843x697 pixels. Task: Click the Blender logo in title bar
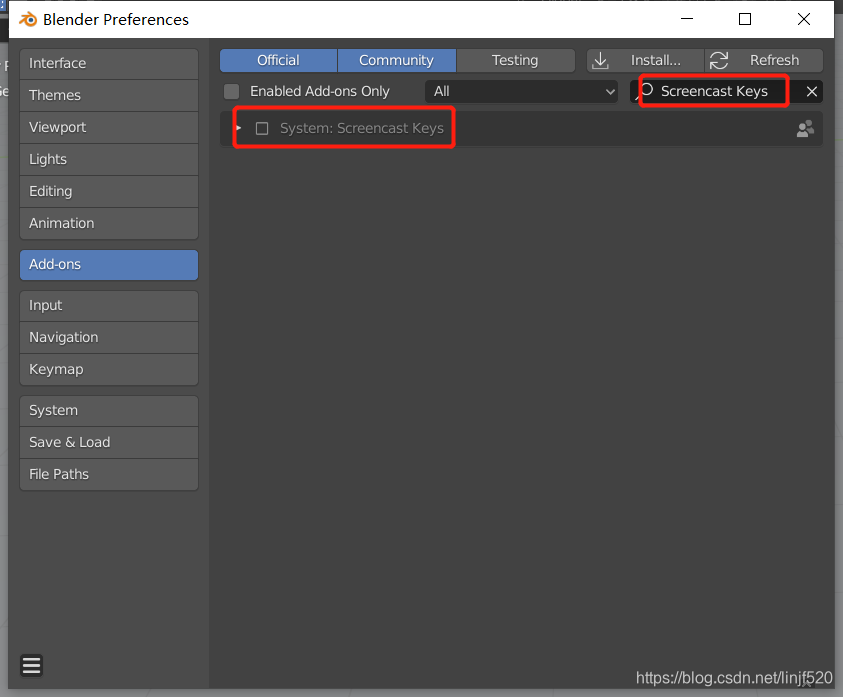click(x=27, y=19)
